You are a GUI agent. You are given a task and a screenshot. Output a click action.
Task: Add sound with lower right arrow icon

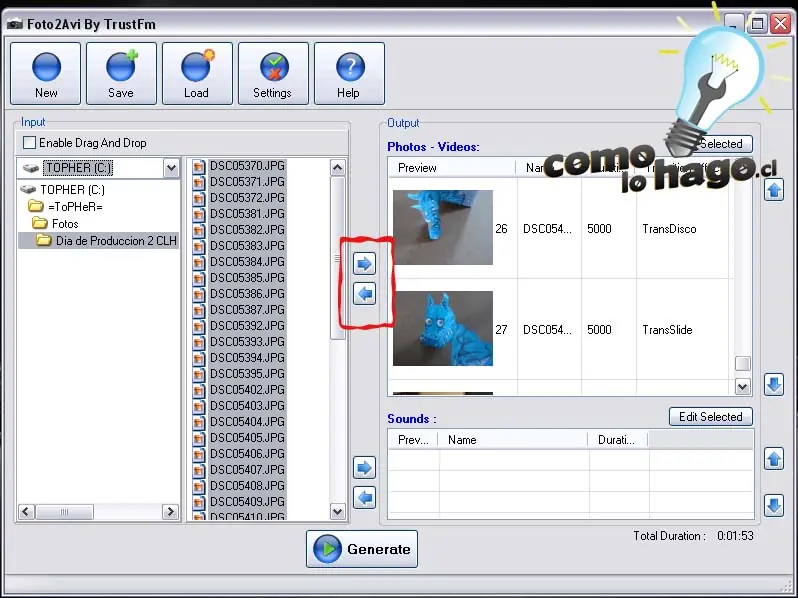click(x=364, y=468)
